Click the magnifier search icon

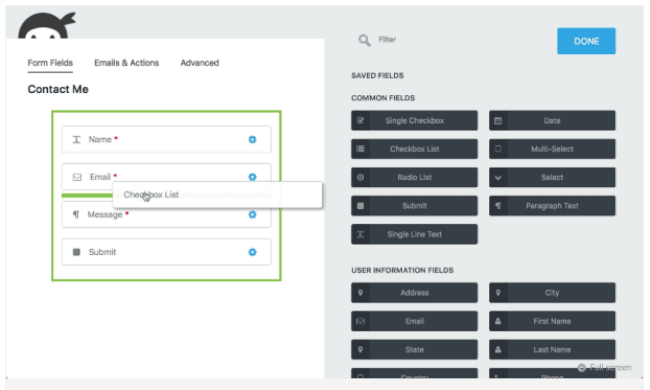point(364,40)
